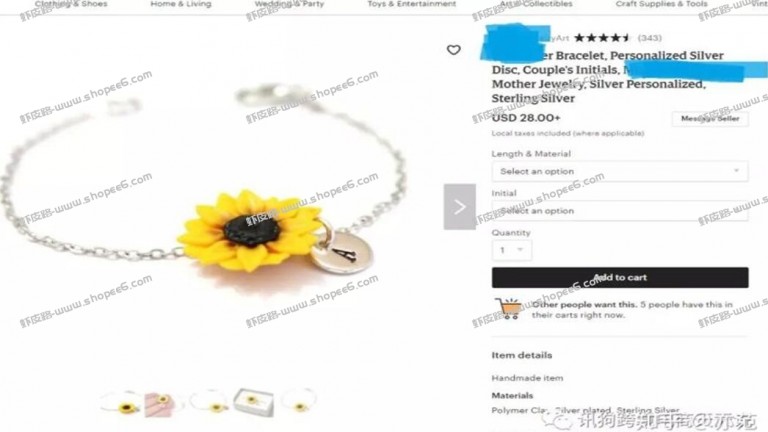Image resolution: width=768 pixels, height=432 pixels.
Task: Open the Quantity dropdown
Action: pyautogui.click(x=511, y=250)
